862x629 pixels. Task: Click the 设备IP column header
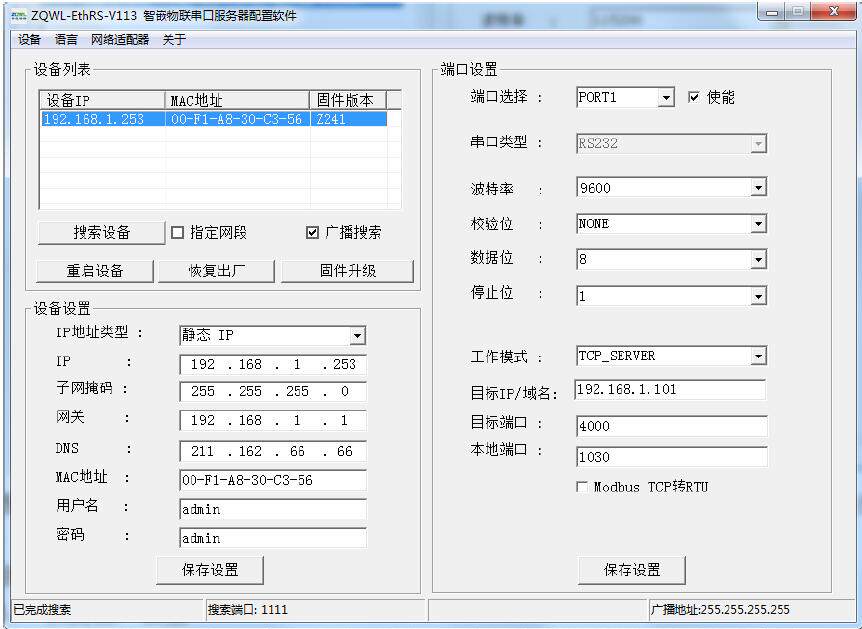tap(102, 100)
